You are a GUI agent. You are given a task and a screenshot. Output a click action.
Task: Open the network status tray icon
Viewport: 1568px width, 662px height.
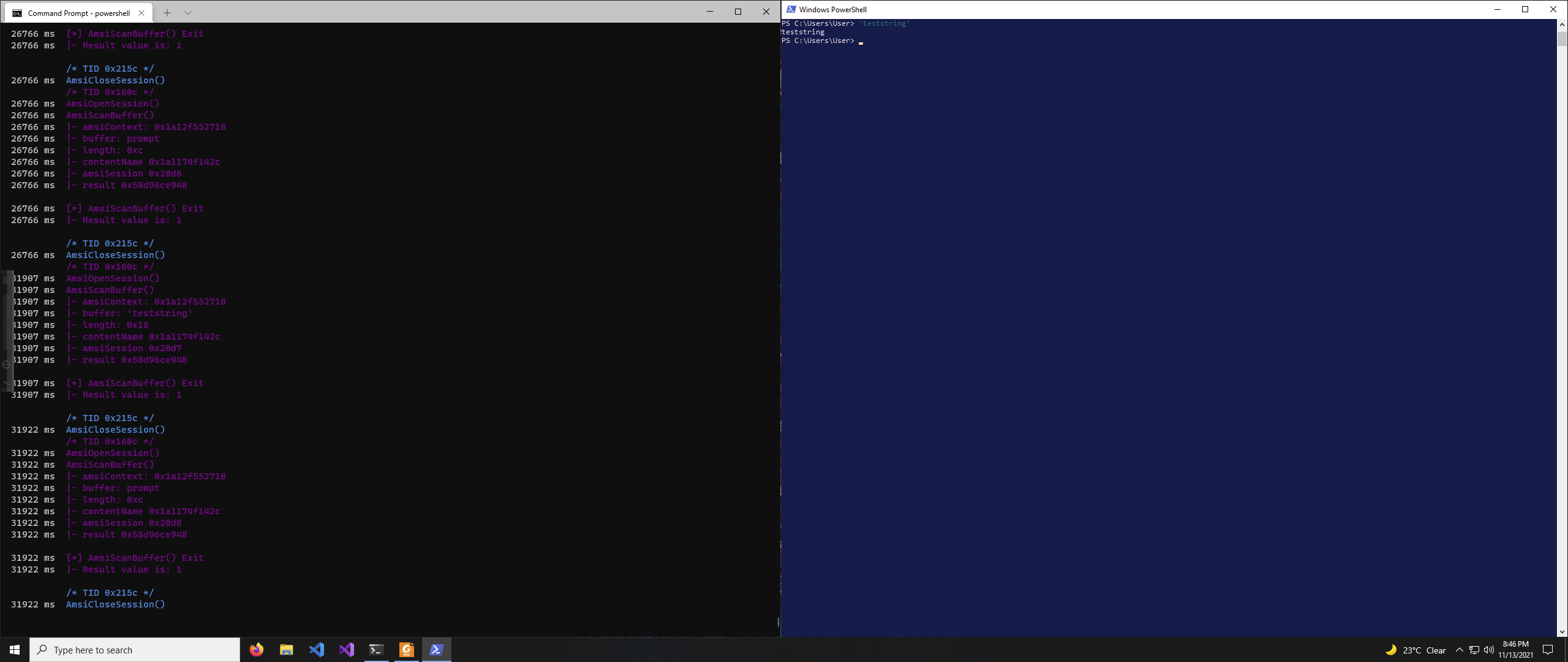(x=1474, y=650)
